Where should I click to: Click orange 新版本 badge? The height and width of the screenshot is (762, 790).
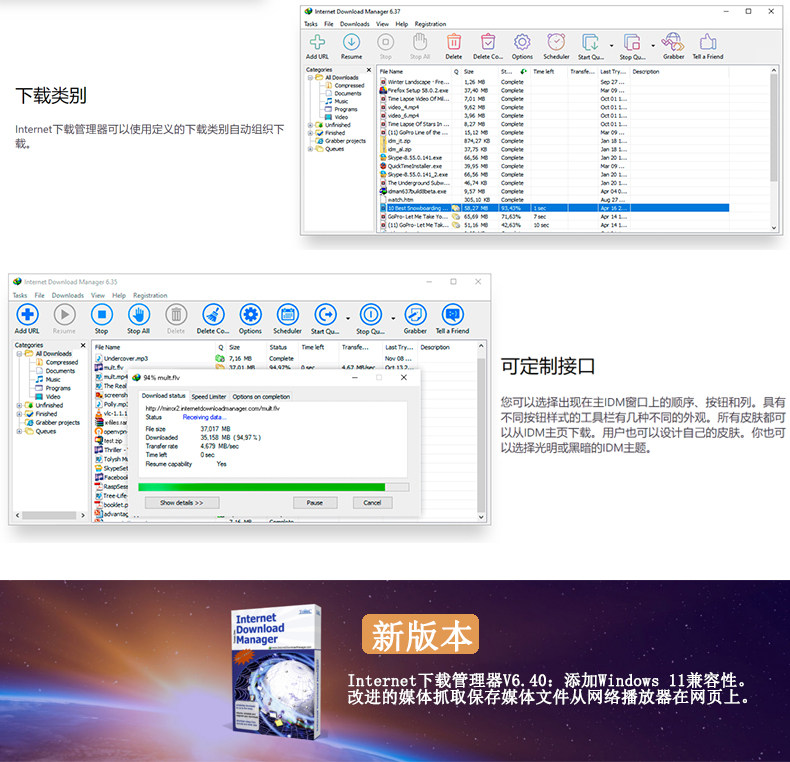point(420,634)
